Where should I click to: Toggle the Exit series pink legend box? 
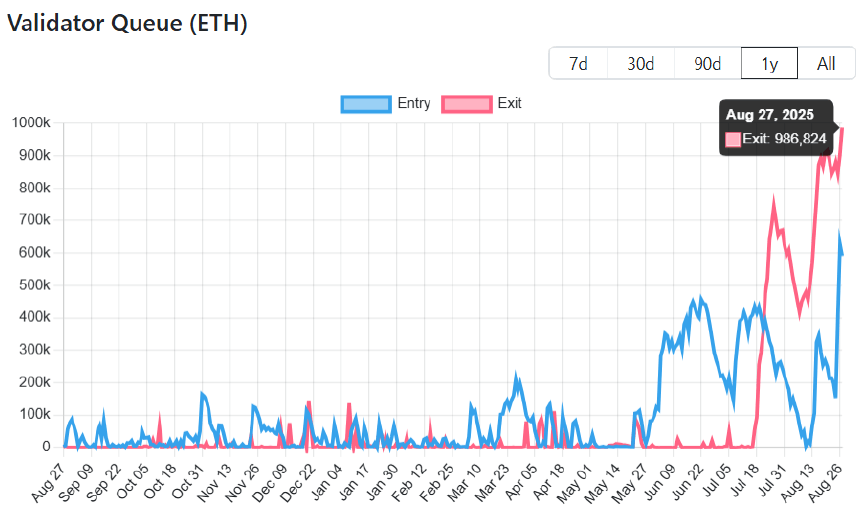467,104
